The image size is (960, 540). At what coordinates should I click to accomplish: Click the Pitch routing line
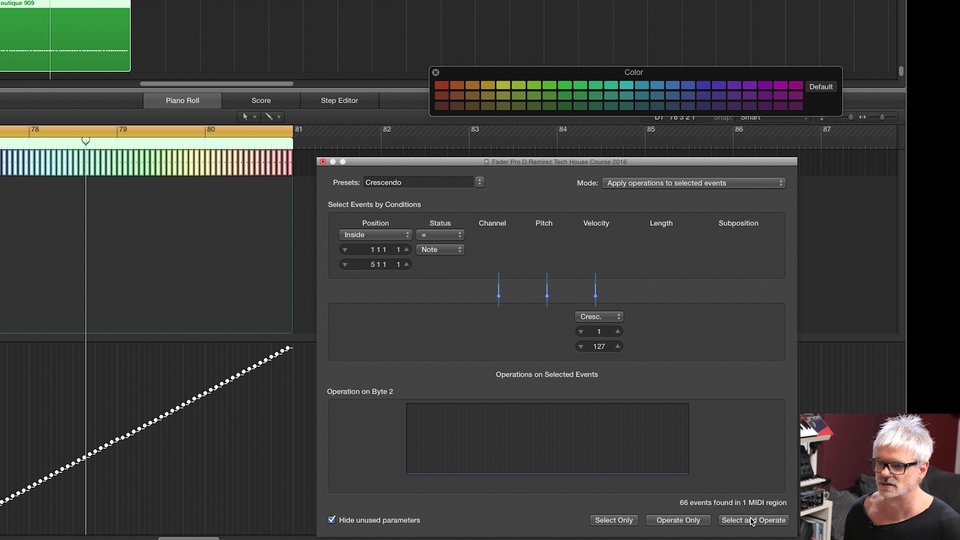[547, 290]
